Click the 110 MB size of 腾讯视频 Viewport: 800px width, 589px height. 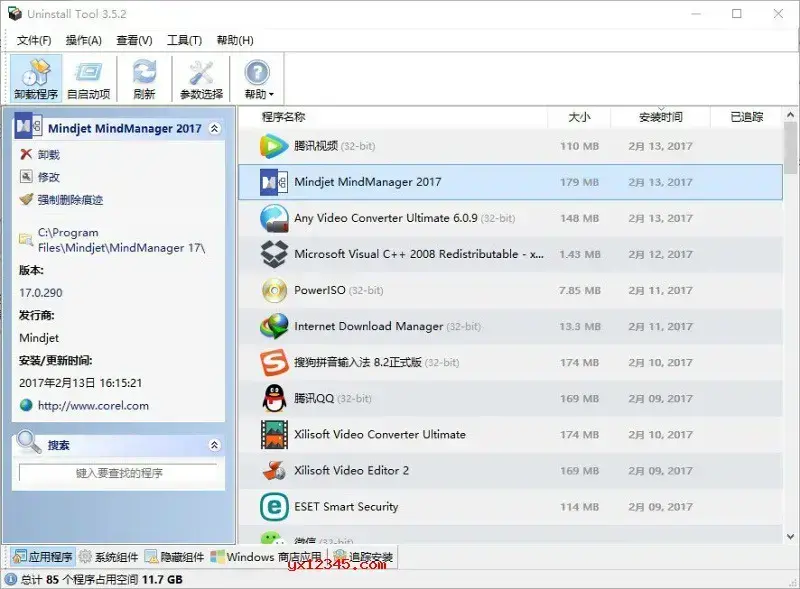point(579,146)
